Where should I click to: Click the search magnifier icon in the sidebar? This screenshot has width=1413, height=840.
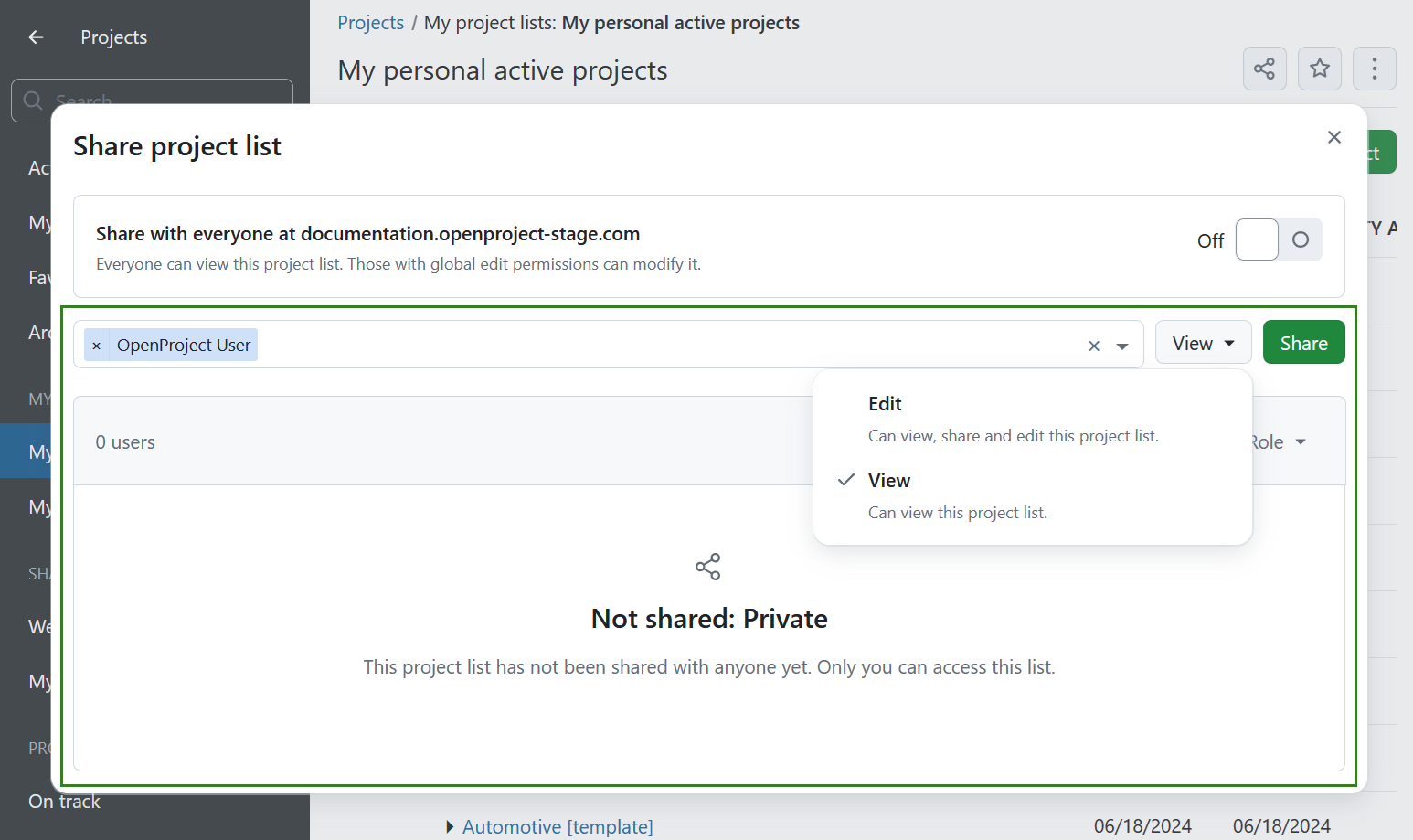pyautogui.click(x=33, y=101)
